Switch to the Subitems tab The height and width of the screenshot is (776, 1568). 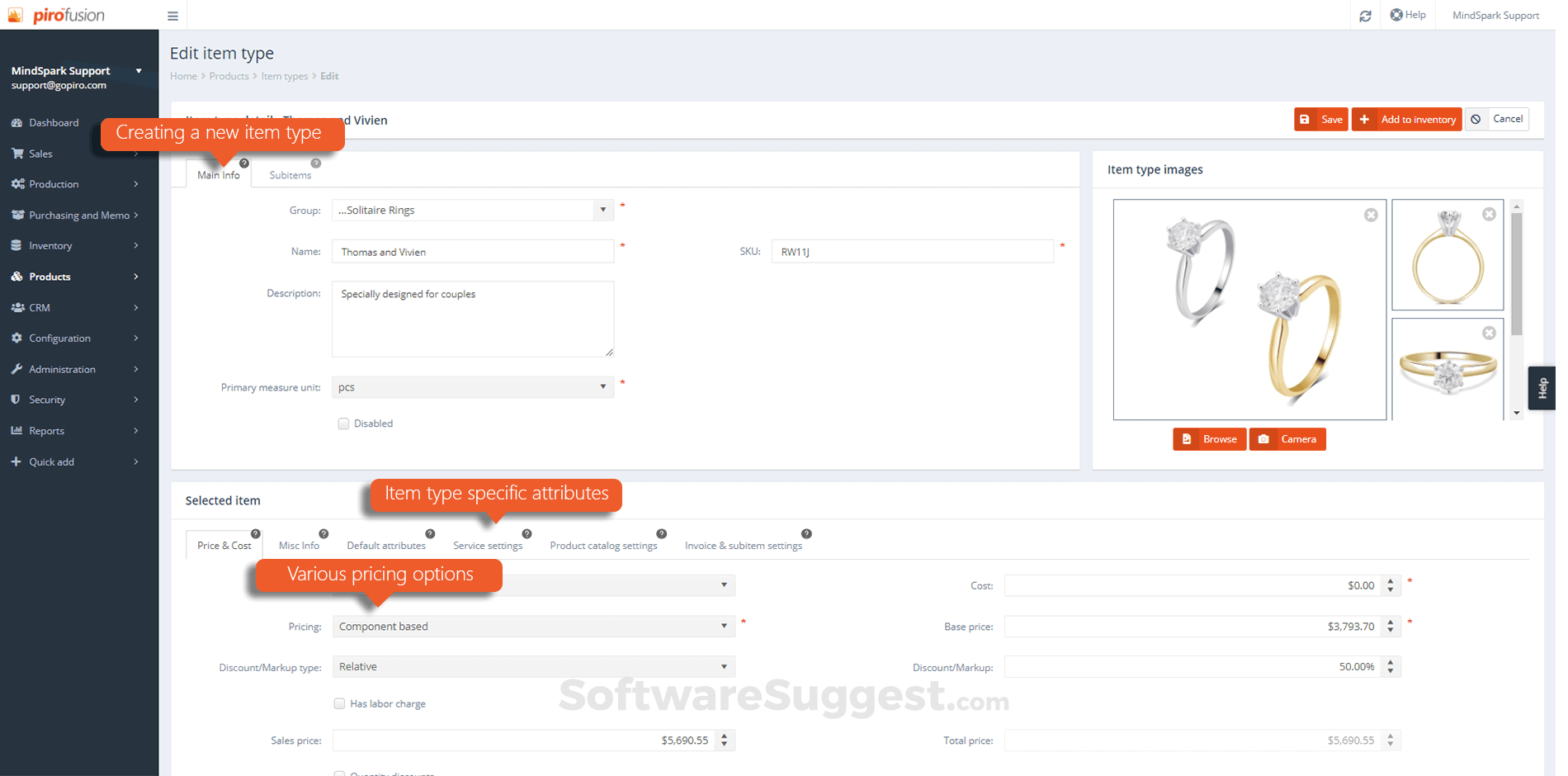pos(290,174)
